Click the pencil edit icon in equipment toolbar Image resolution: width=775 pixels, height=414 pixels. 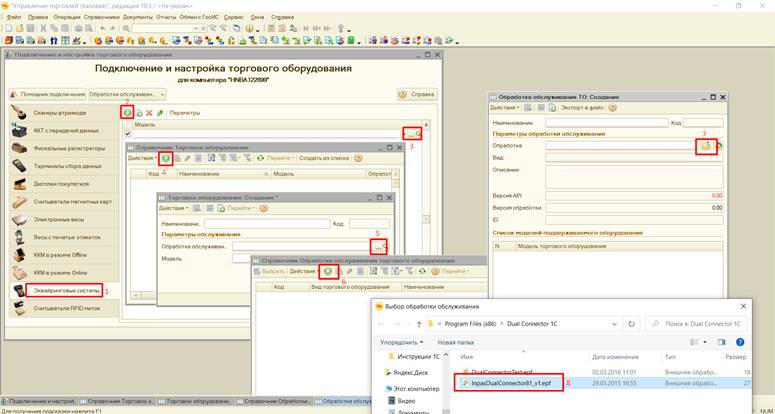coord(159,113)
